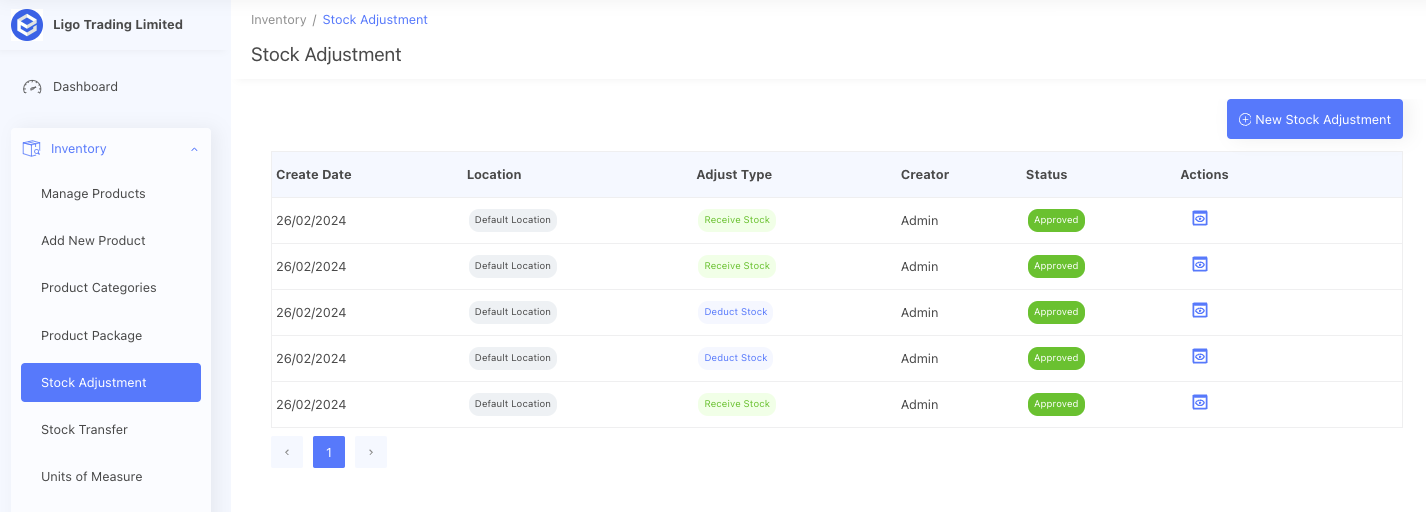Open view icon in the last table row
The height and width of the screenshot is (512, 1426).
point(1200,402)
